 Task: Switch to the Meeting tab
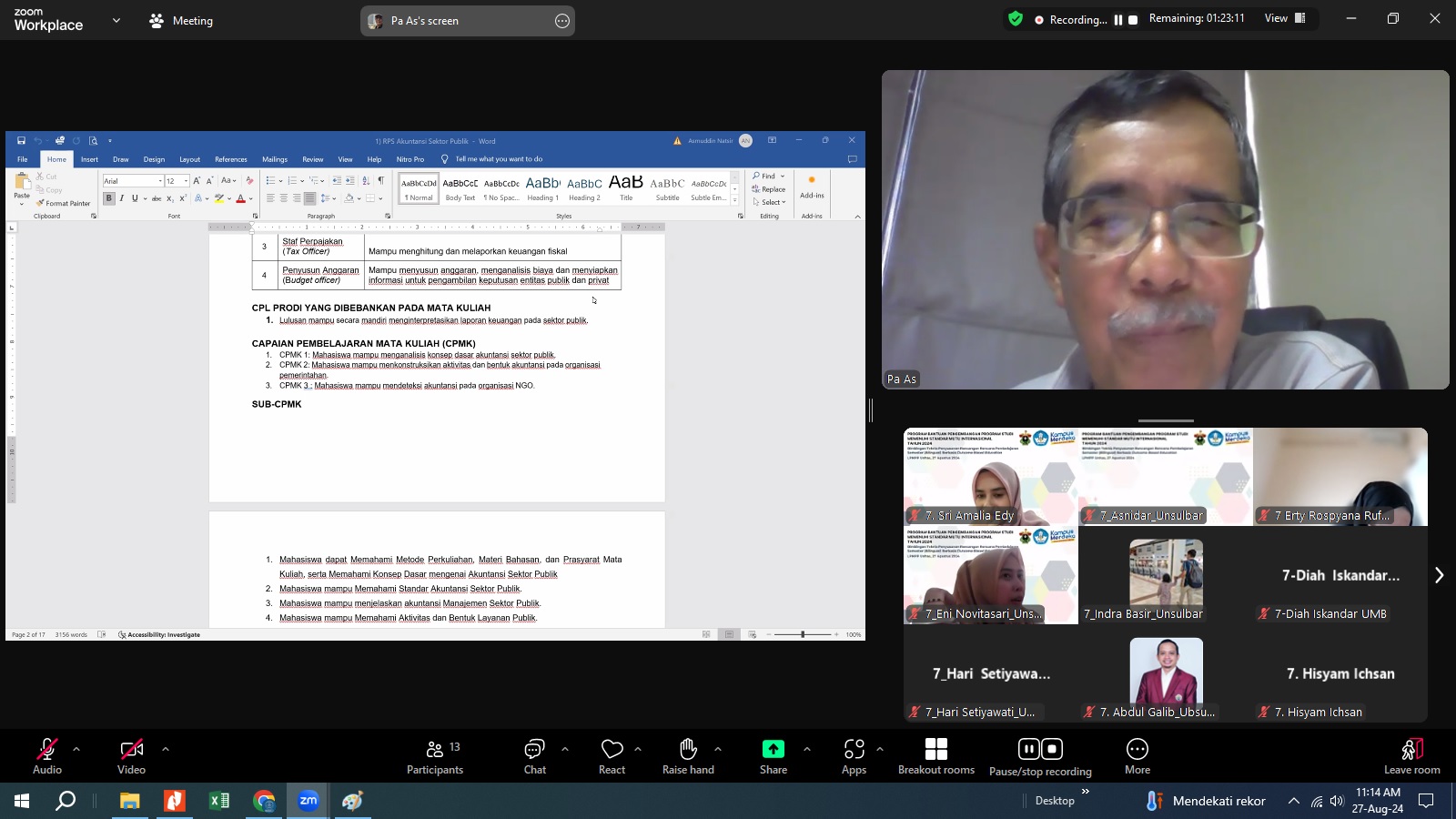click(x=181, y=20)
